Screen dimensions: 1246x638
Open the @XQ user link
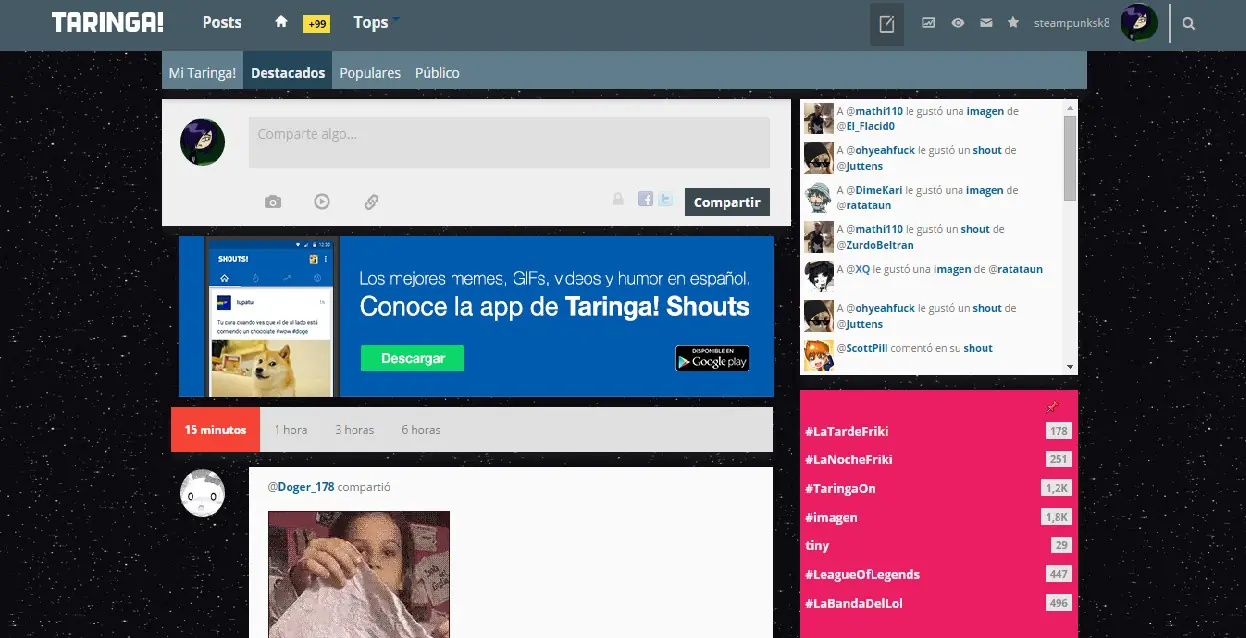click(x=858, y=269)
